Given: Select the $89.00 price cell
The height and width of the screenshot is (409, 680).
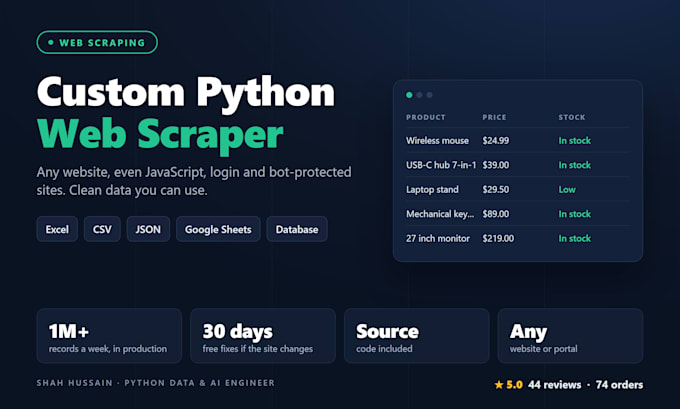Looking at the screenshot, I should 496,214.
